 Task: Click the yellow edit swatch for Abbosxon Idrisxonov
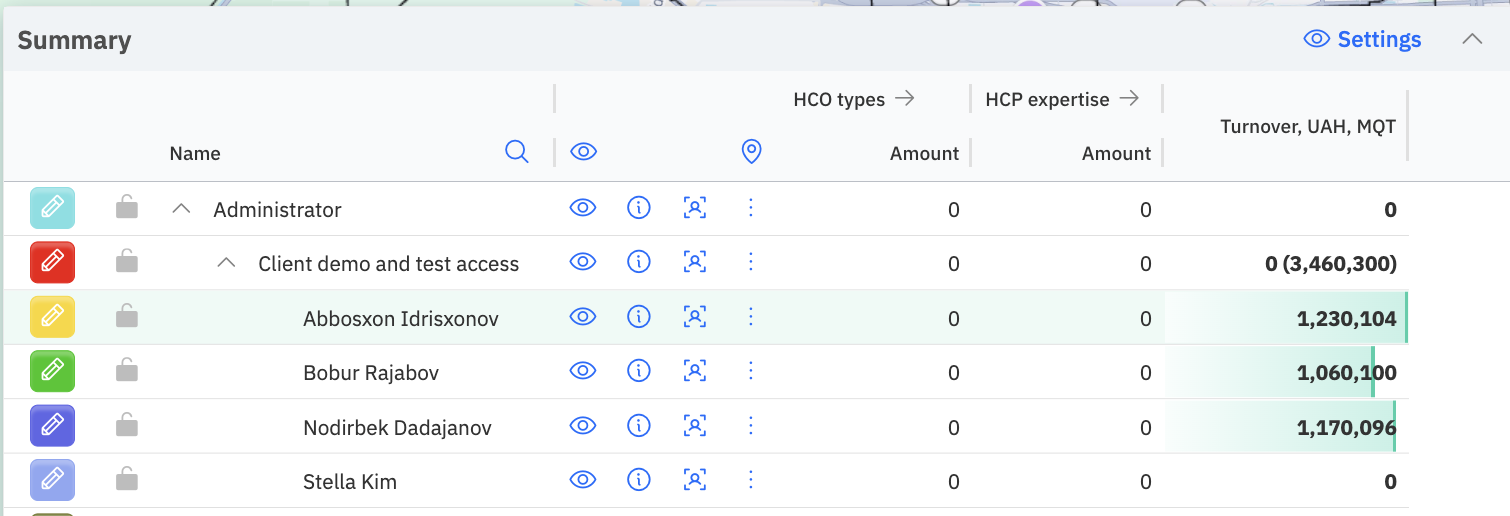53,318
